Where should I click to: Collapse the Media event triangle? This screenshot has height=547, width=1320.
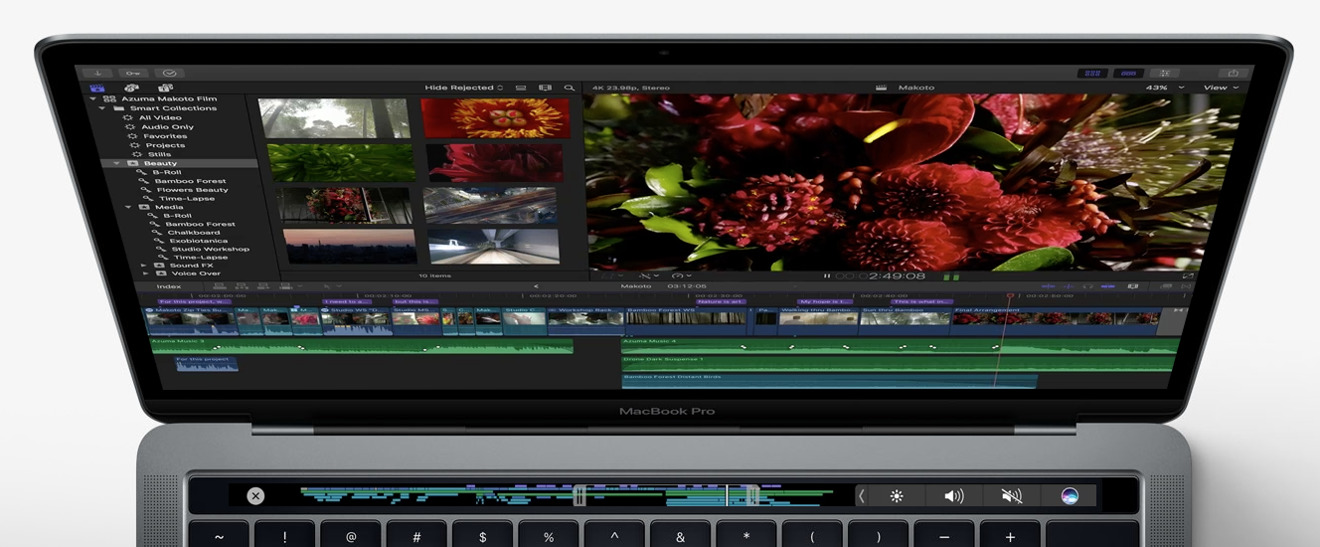[x=129, y=207]
